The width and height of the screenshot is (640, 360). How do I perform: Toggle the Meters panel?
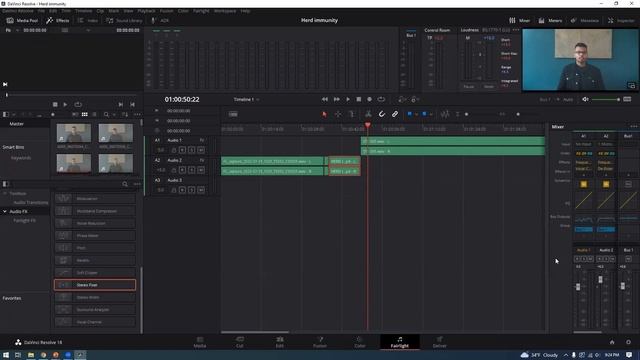tap(550, 20)
